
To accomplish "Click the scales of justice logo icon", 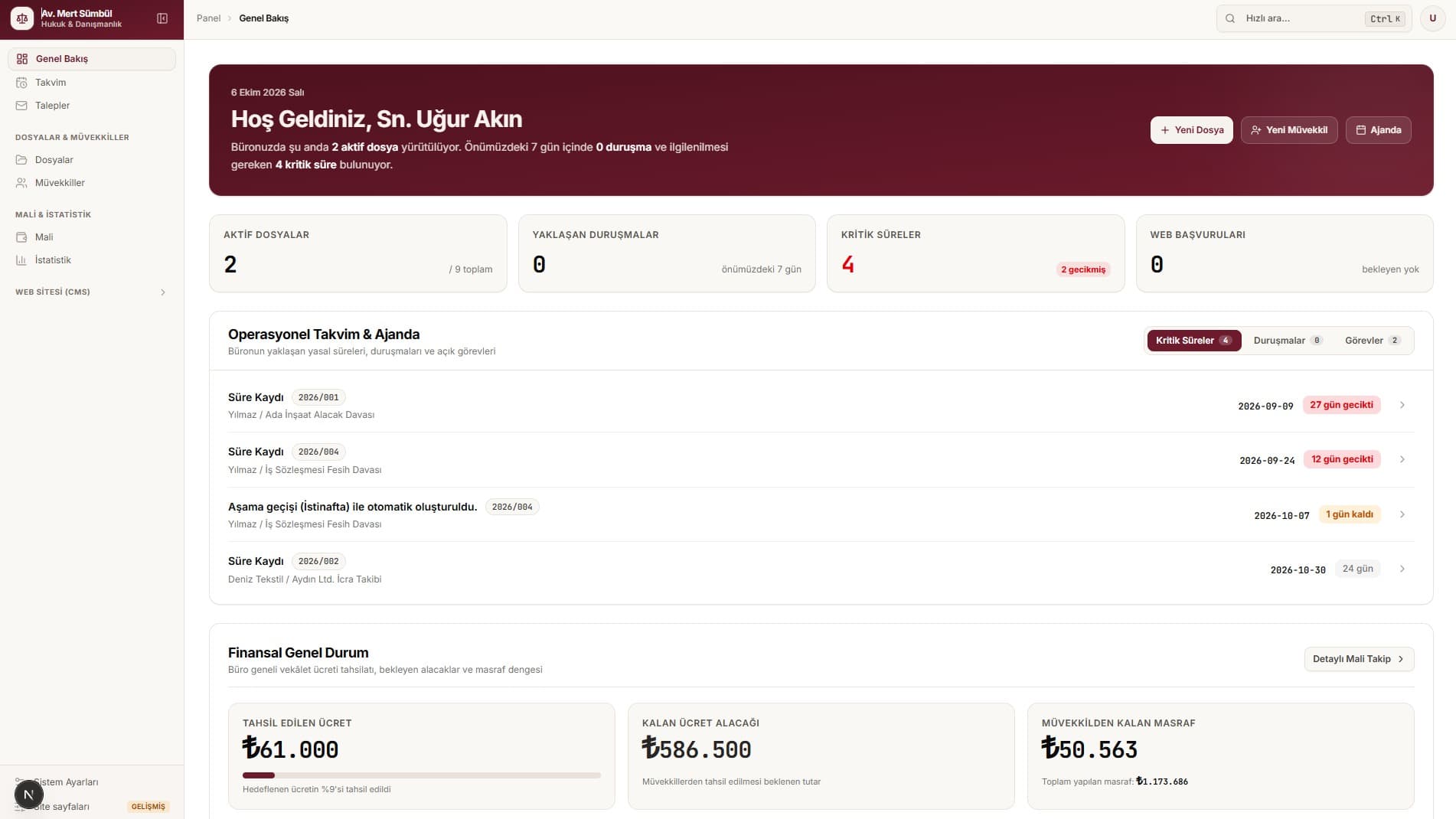I will click(22, 18).
